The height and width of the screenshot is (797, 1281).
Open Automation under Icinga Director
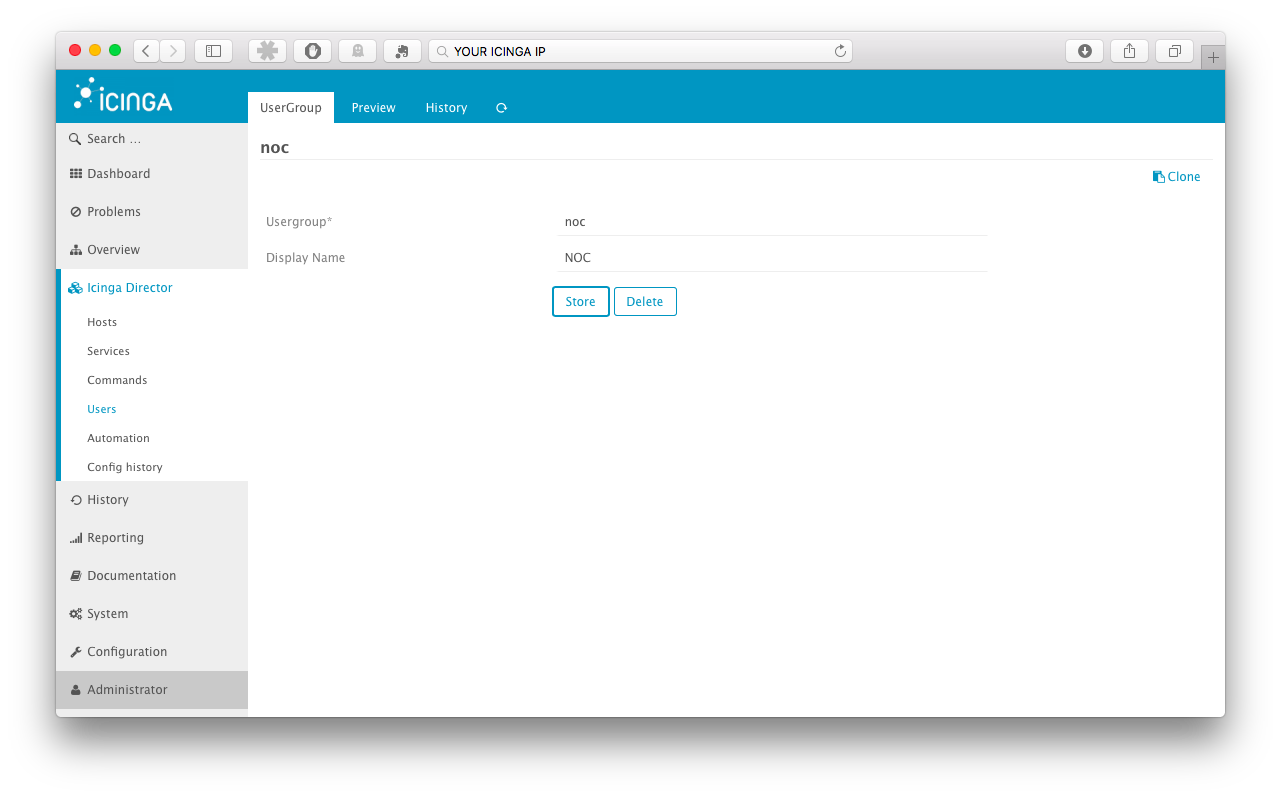point(118,439)
